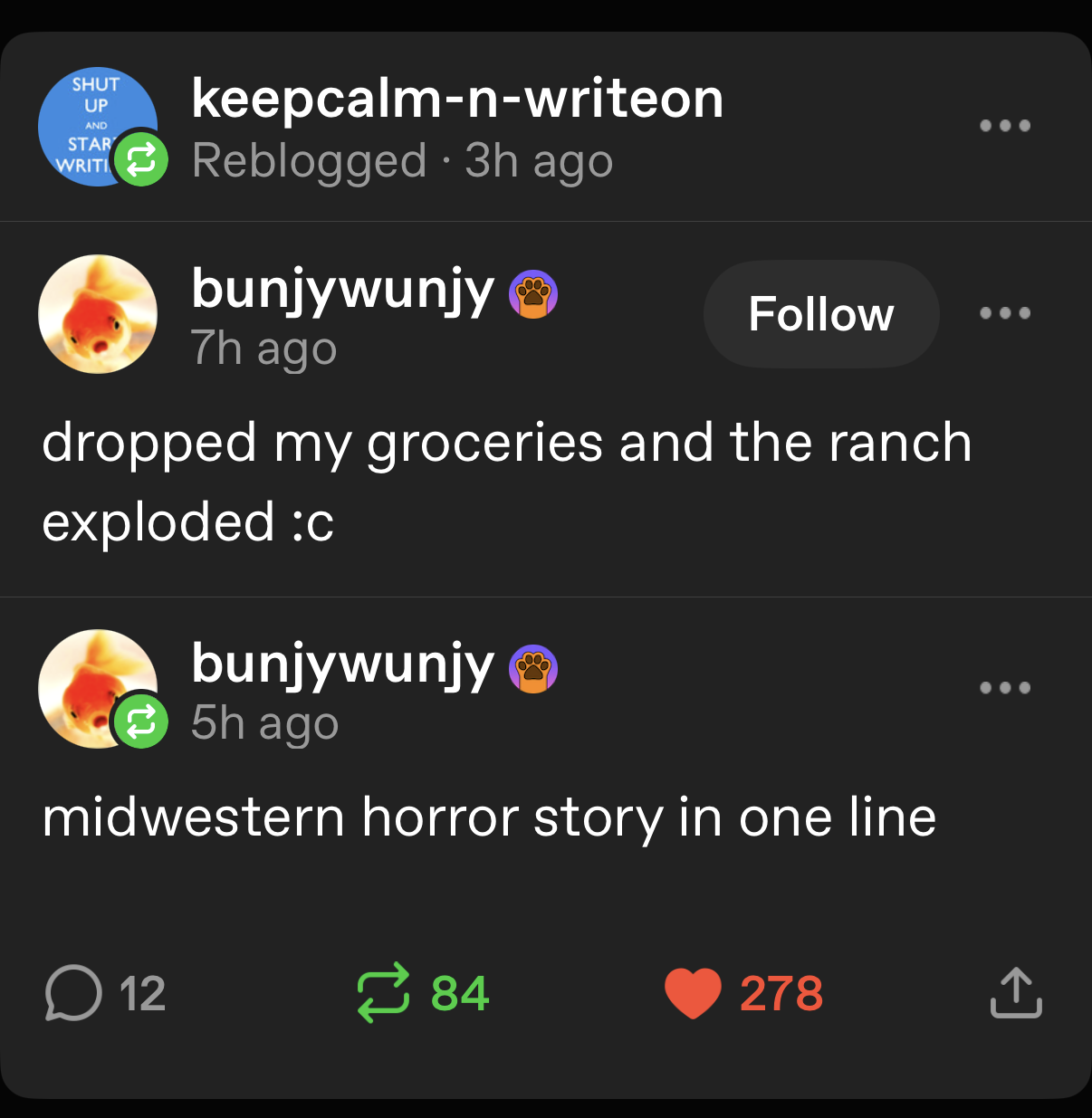Open keepcalm-n-writeon's blue avatar
The width and height of the screenshot is (1092, 1118).
(97, 127)
